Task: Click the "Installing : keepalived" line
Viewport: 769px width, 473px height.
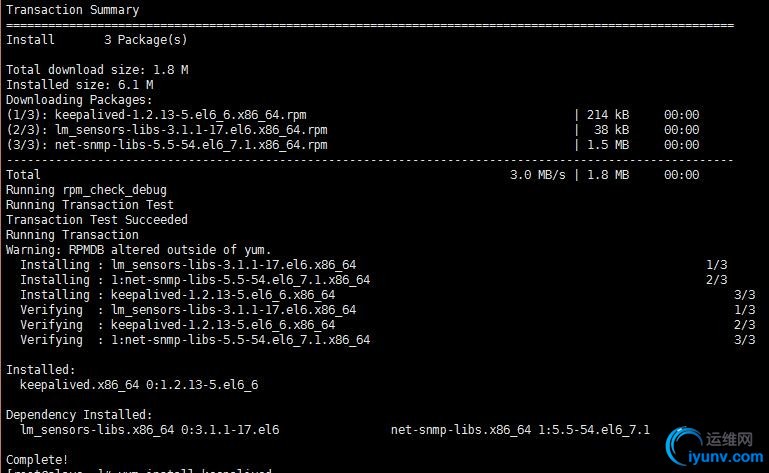Action: (177, 295)
